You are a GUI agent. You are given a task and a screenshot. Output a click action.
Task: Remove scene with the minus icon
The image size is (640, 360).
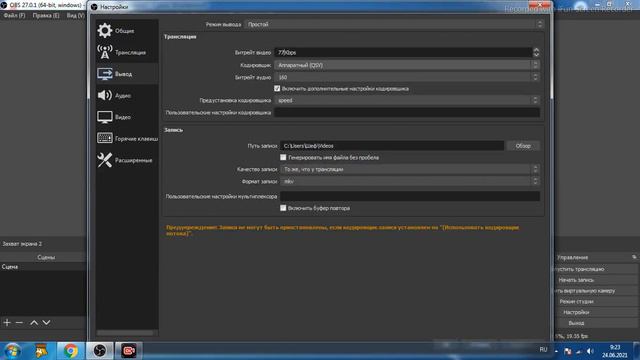pyautogui.click(x=19, y=322)
